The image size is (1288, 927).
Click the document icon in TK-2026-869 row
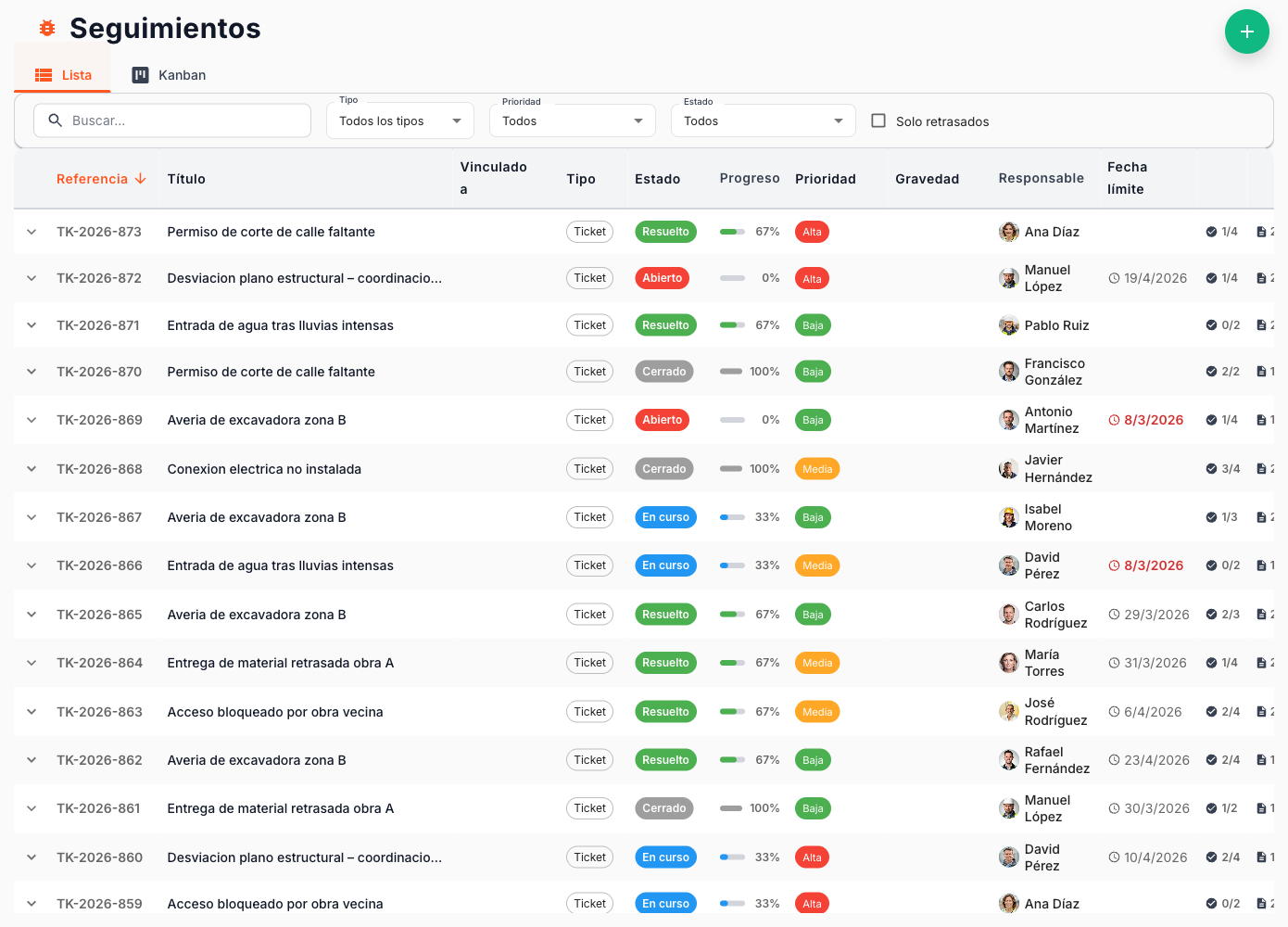pyautogui.click(x=1261, y=420)
